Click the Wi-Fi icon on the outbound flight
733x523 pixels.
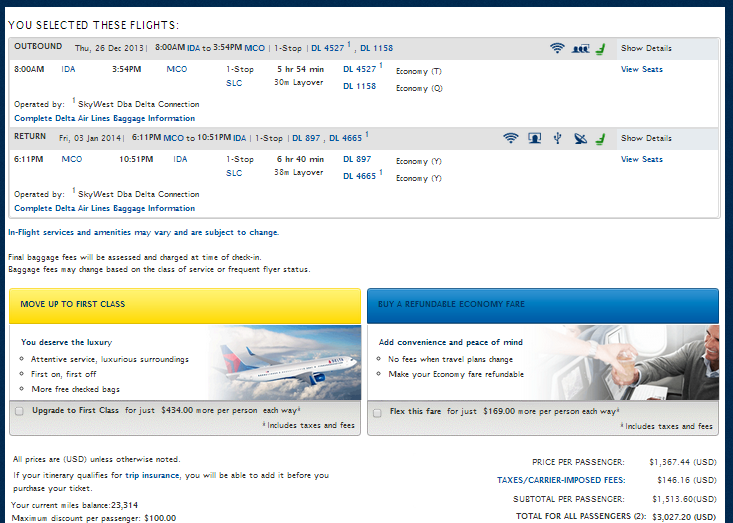pyautogui.click(x=557, y=48)
